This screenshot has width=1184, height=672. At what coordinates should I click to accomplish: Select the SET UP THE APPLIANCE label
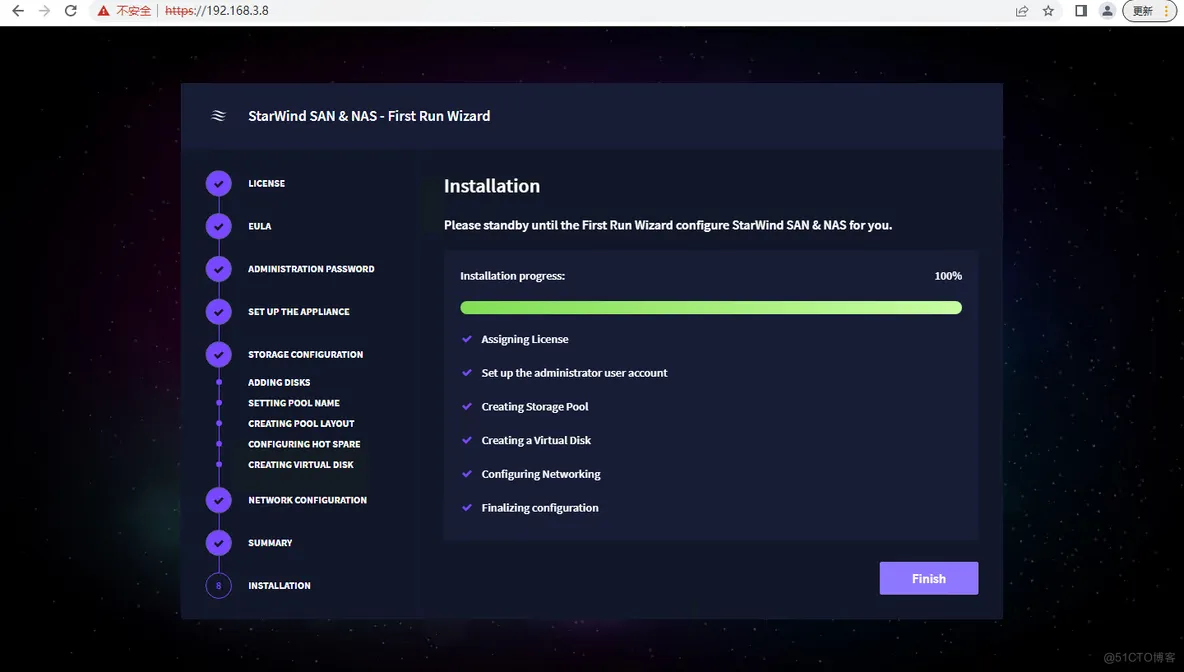298,311
